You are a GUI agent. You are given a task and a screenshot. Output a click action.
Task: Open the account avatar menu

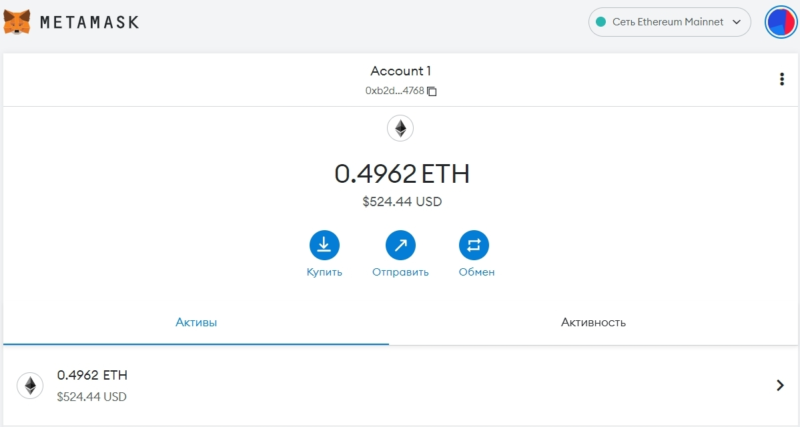(x=781, y=22)
